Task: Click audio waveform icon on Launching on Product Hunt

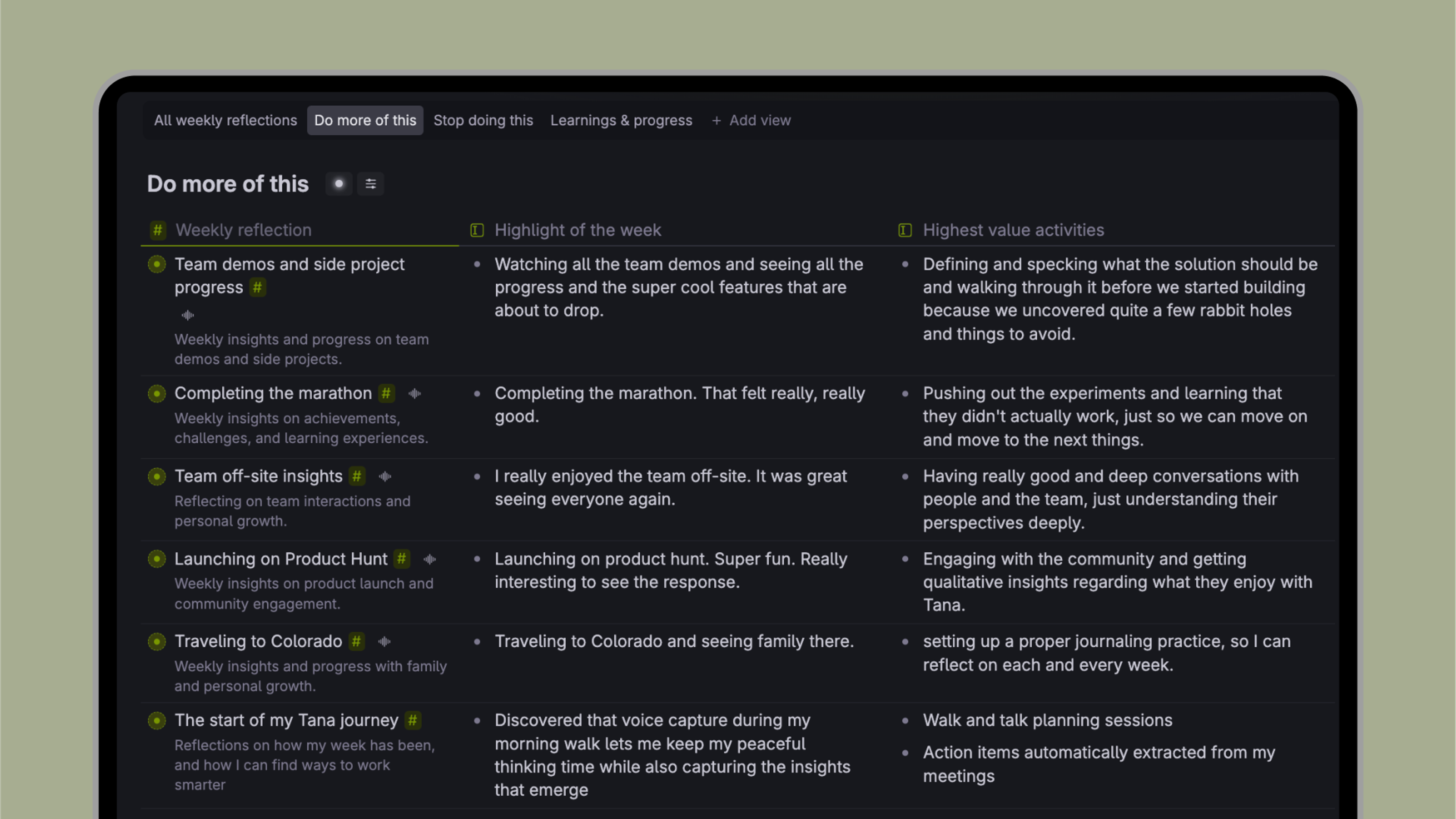Action: (430, 560)
